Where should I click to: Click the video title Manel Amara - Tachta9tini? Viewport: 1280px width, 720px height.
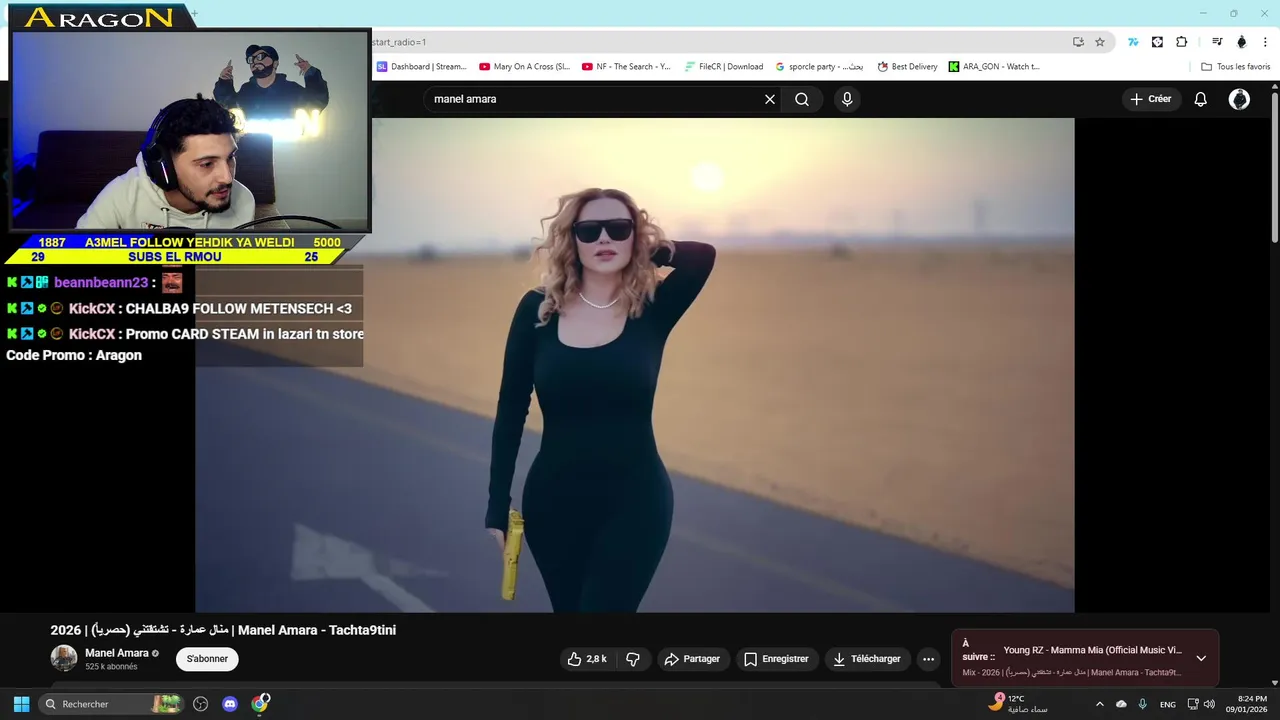[223, 630]
